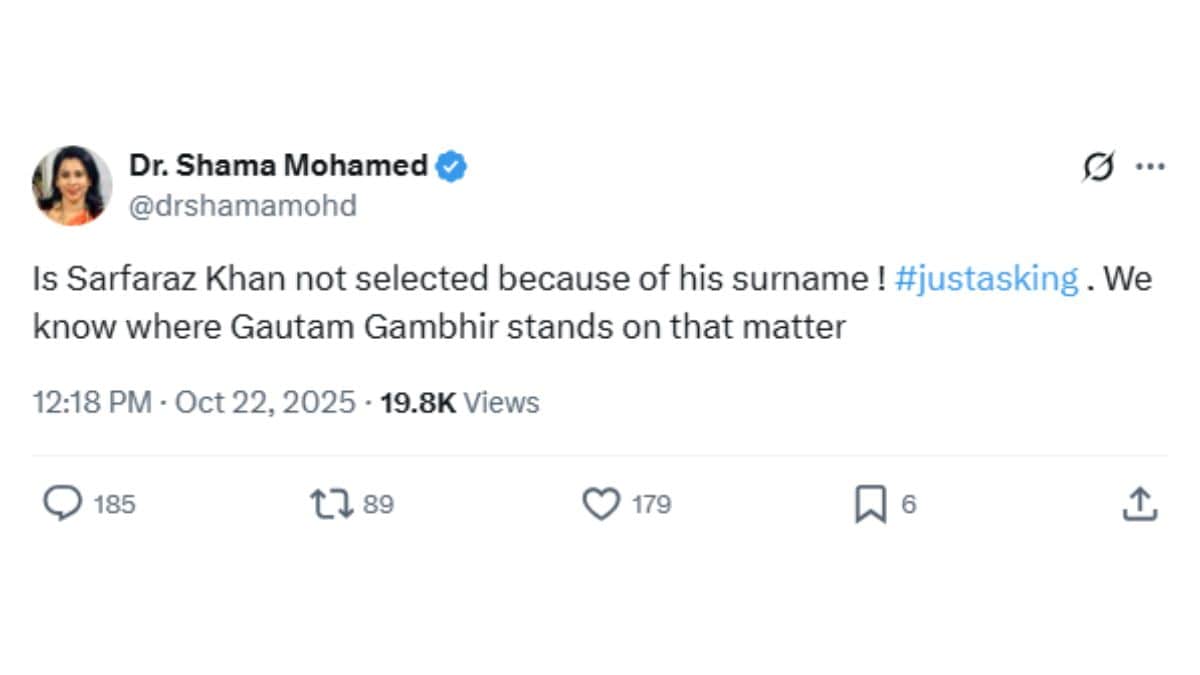
Task: Click the share upload arrow icon
Action: pyautogui.click(x=1139, y=504)
